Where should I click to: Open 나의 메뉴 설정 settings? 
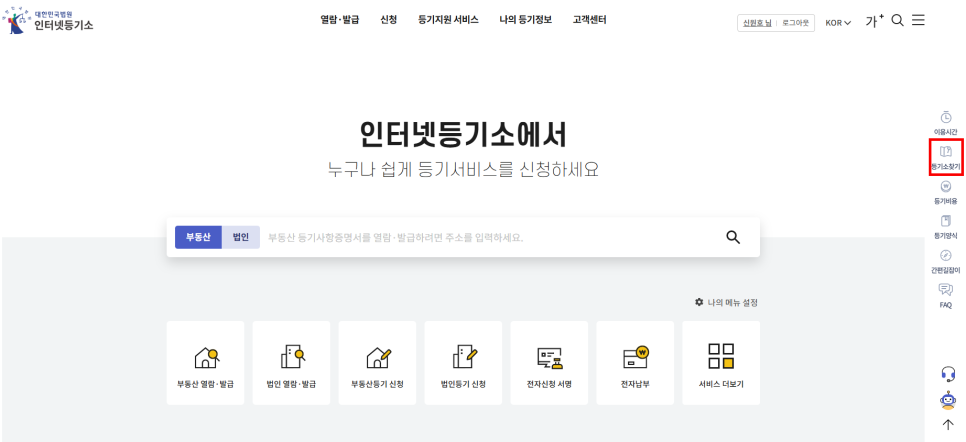click(x=733, y=302)
